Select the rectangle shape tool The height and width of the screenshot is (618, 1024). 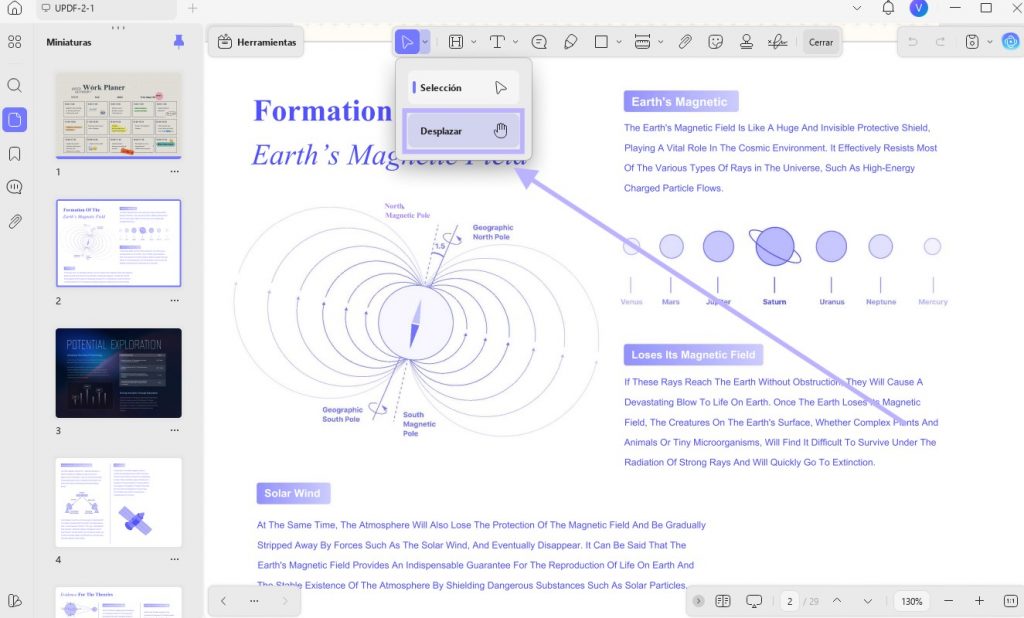(x=601, y=42)
